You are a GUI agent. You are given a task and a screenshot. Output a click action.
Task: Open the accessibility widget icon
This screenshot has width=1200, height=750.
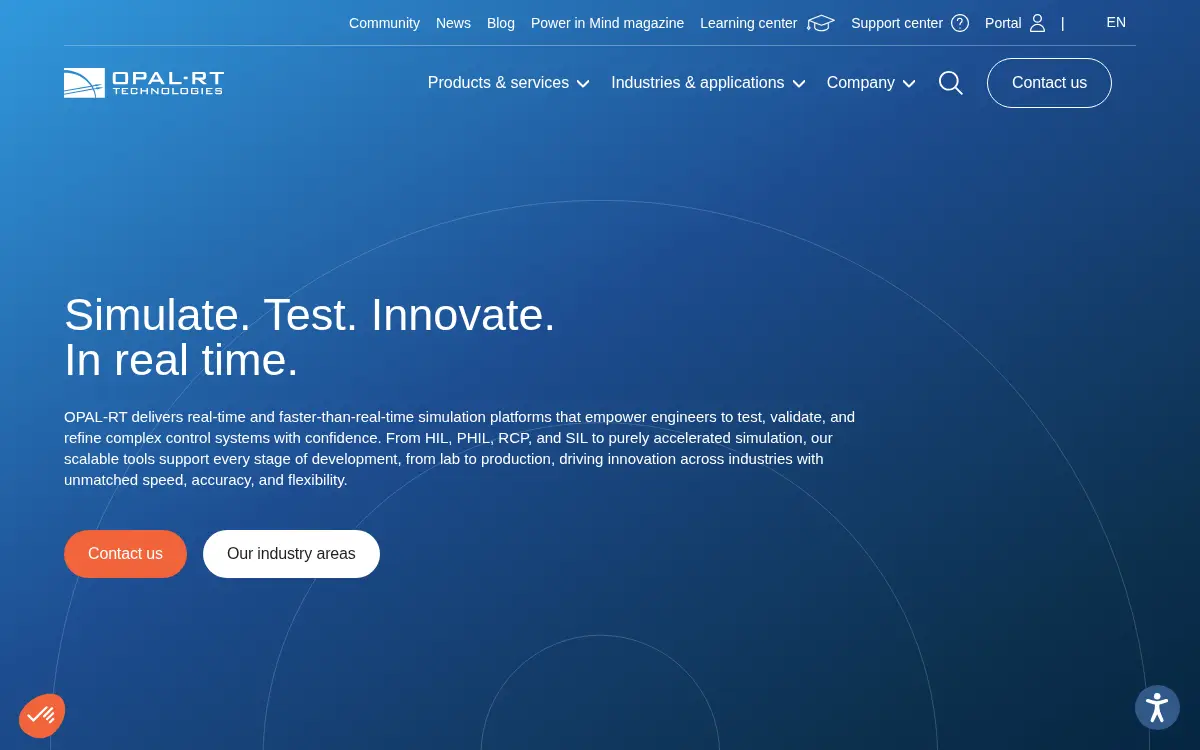[x=1157, y=708]
